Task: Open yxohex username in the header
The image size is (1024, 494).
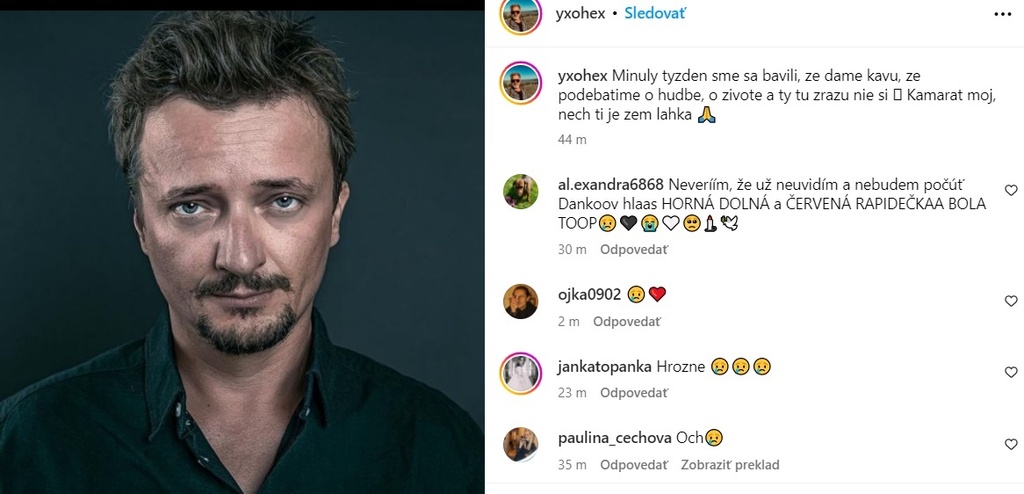Action: tap(581, 14)
